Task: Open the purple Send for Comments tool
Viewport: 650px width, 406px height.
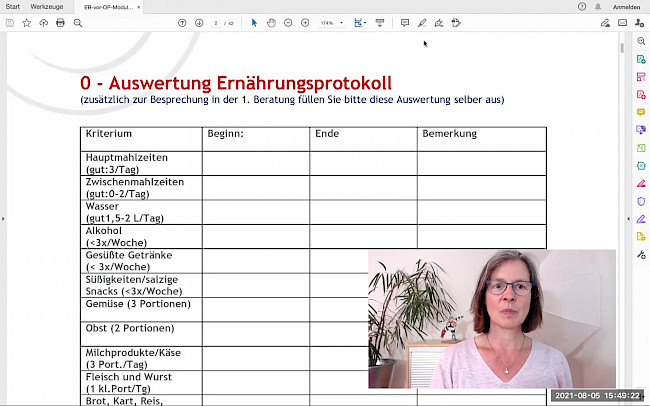Action: pos(641,130)
